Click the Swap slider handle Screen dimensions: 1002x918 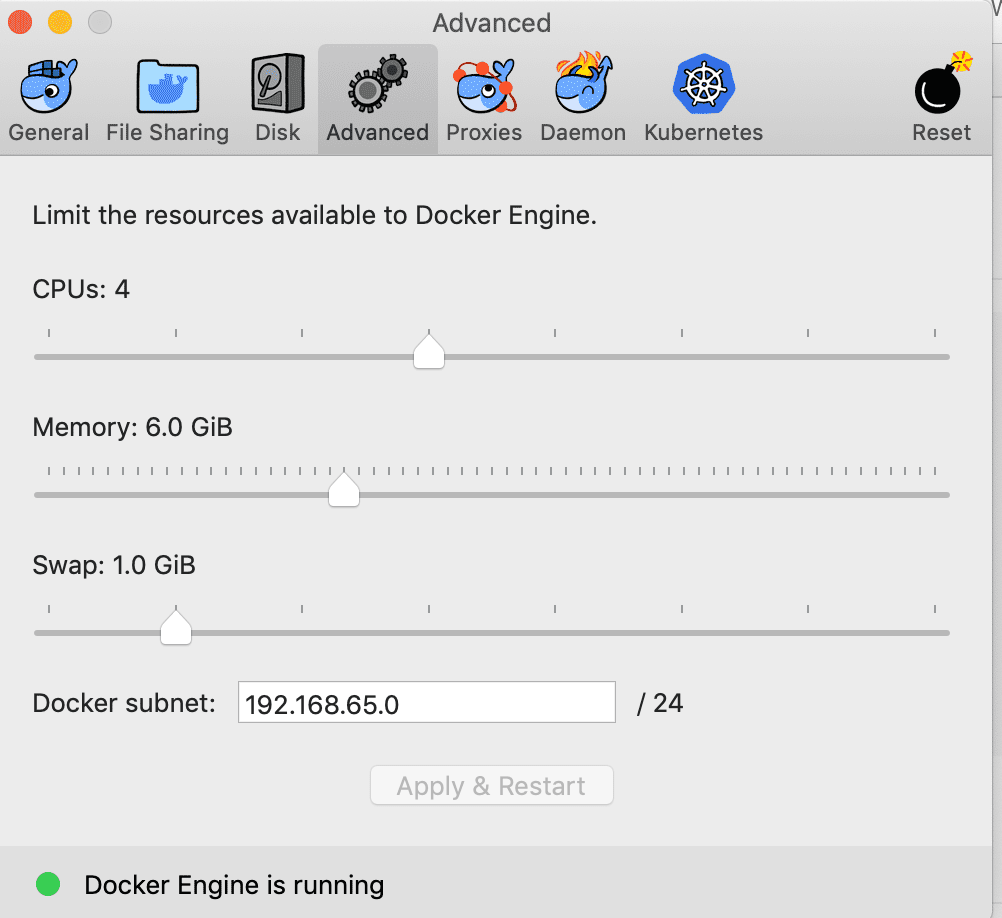pyautogui.click(x=176, y=627)
